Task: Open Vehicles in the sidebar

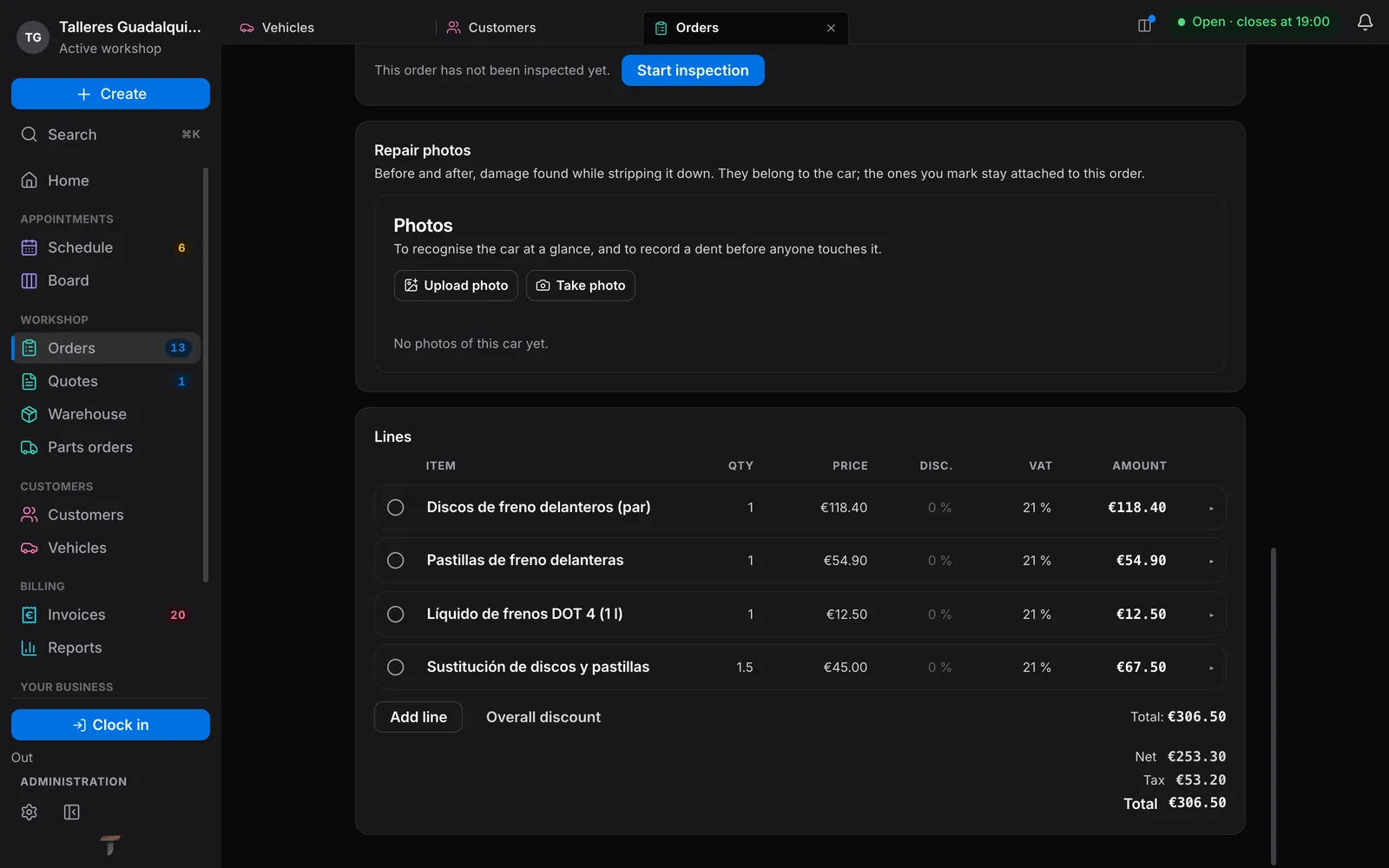Action: (x=106, y=548)
